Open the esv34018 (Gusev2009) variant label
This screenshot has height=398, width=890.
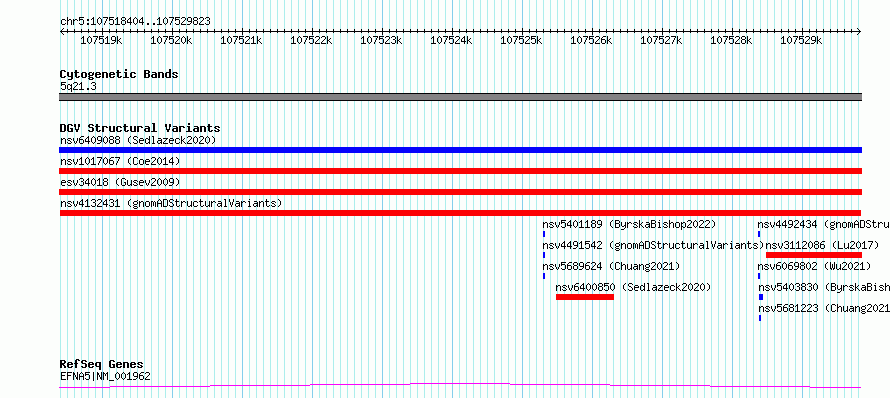pos(120,182)
